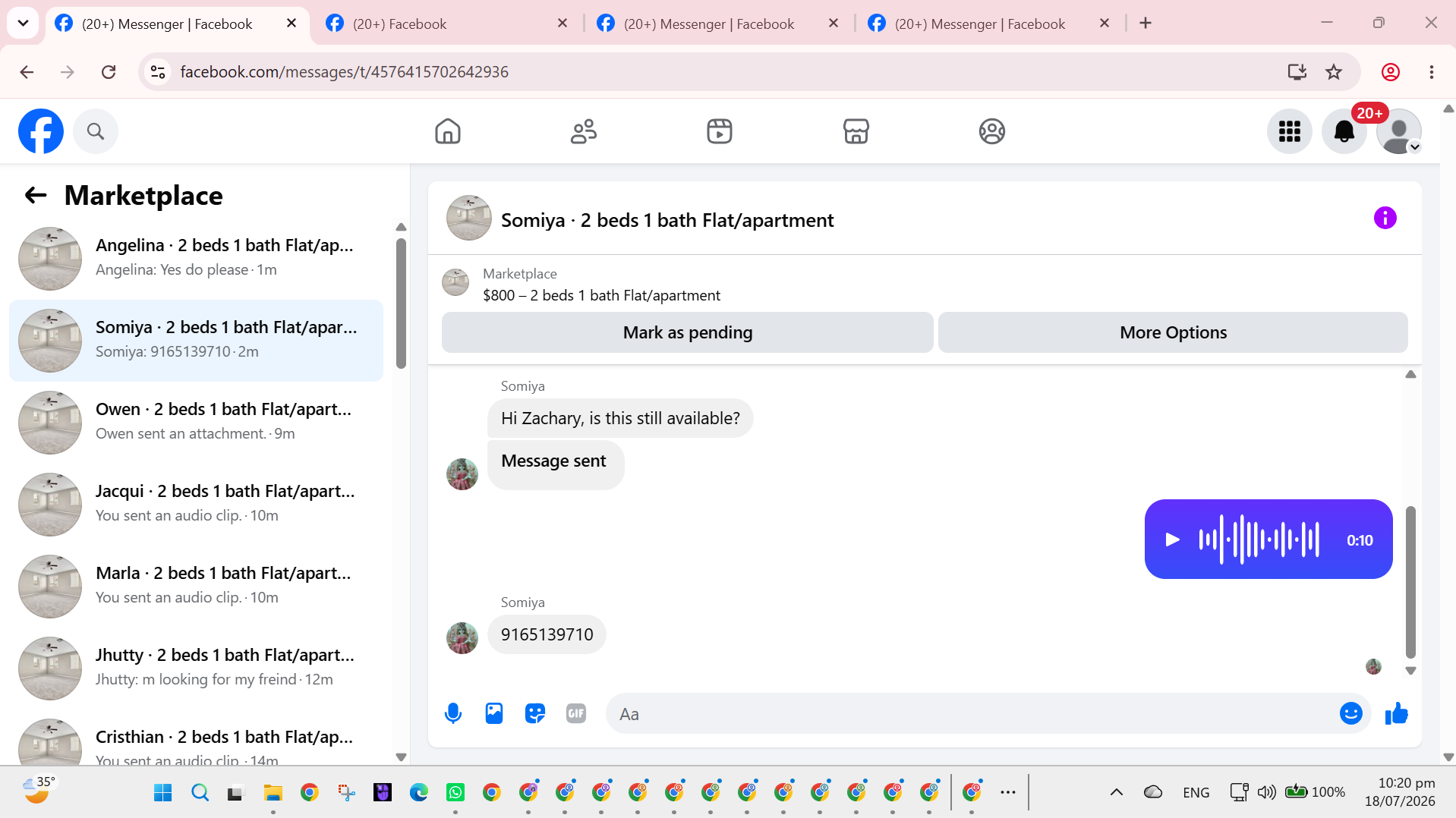Open the Friends icon in top navigation
Image resolution: width=1456 pixels, height=818 pixels.
click(x=584, y=131)
